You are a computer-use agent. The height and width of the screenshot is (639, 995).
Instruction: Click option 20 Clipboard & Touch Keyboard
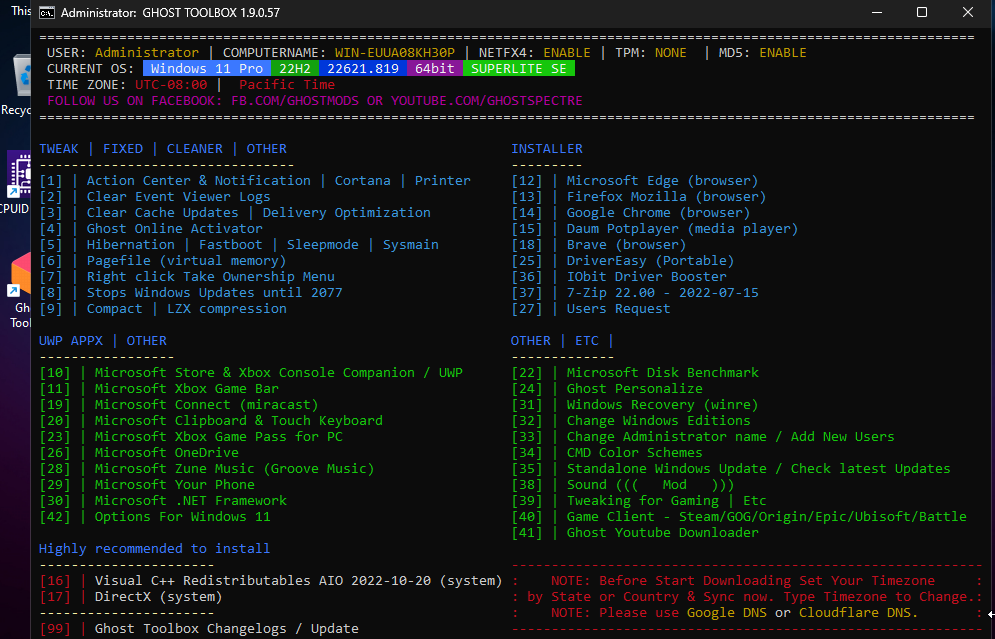211,421
